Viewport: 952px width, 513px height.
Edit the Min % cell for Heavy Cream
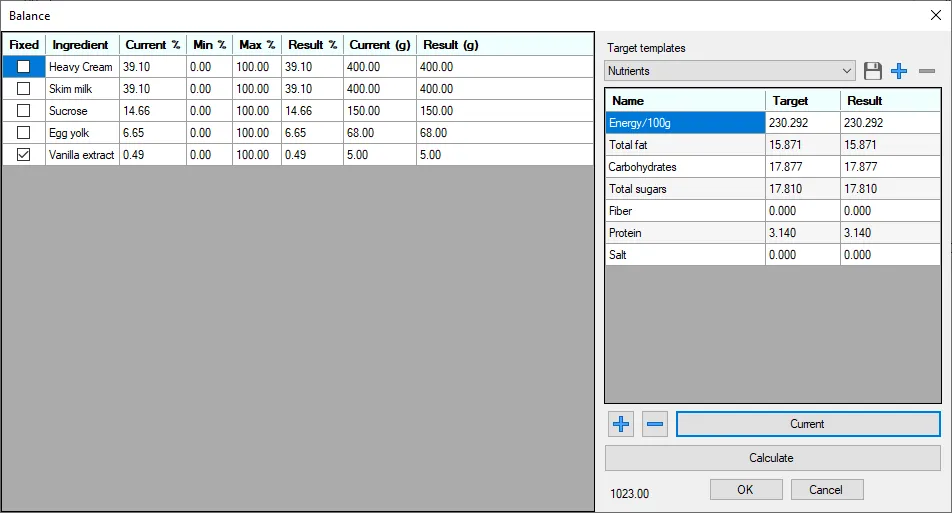209,67
